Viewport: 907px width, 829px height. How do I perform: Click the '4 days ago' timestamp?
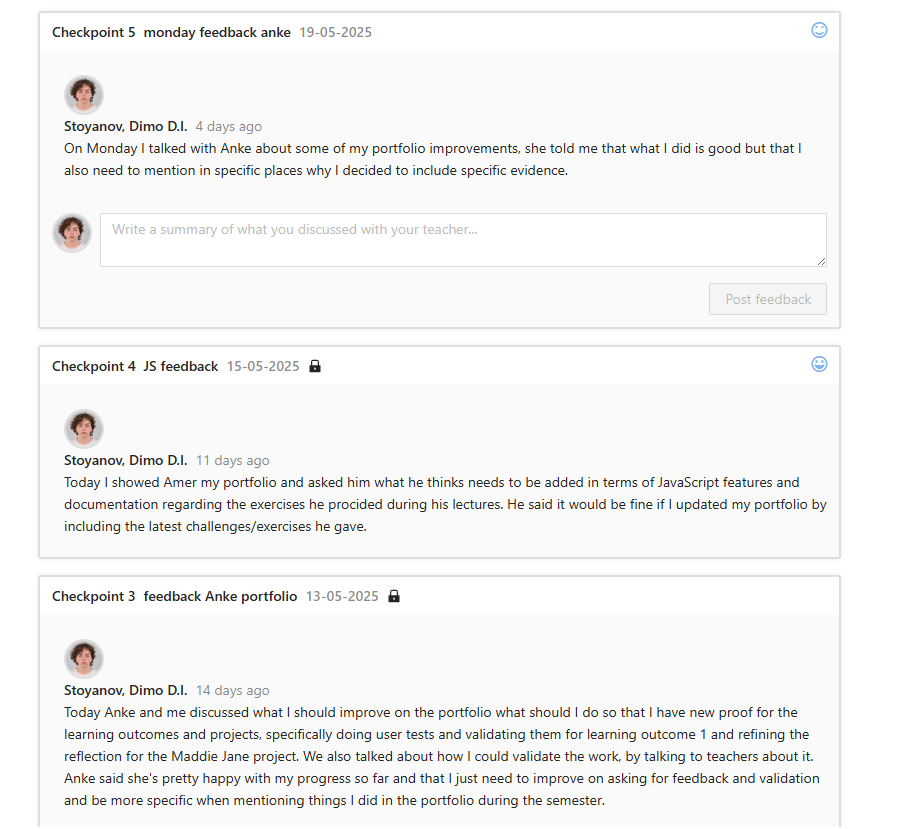(228, 126)
